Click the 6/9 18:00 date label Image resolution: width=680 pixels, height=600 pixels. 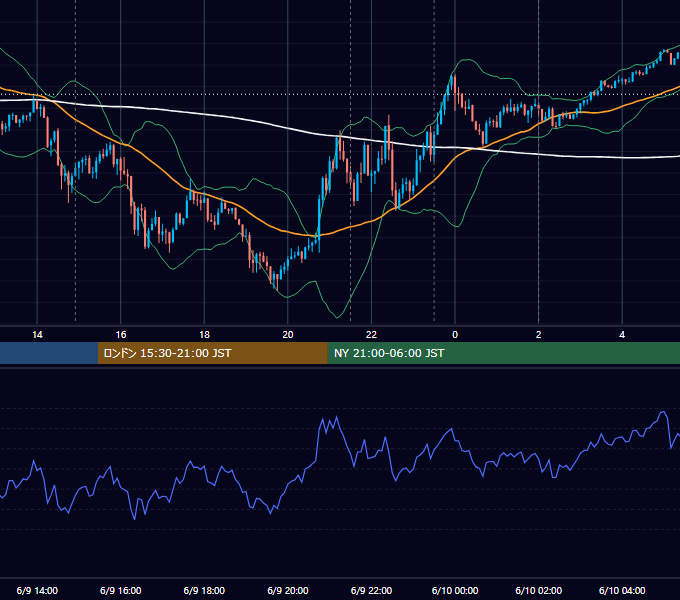point(204,590)
